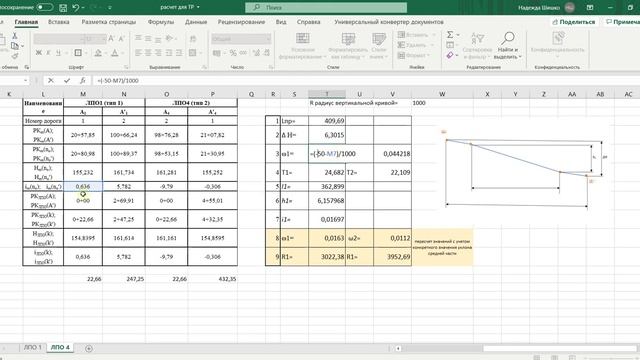Apply percent style format
640x360 pixels.
pyautogui.click(x=233, y=53)
